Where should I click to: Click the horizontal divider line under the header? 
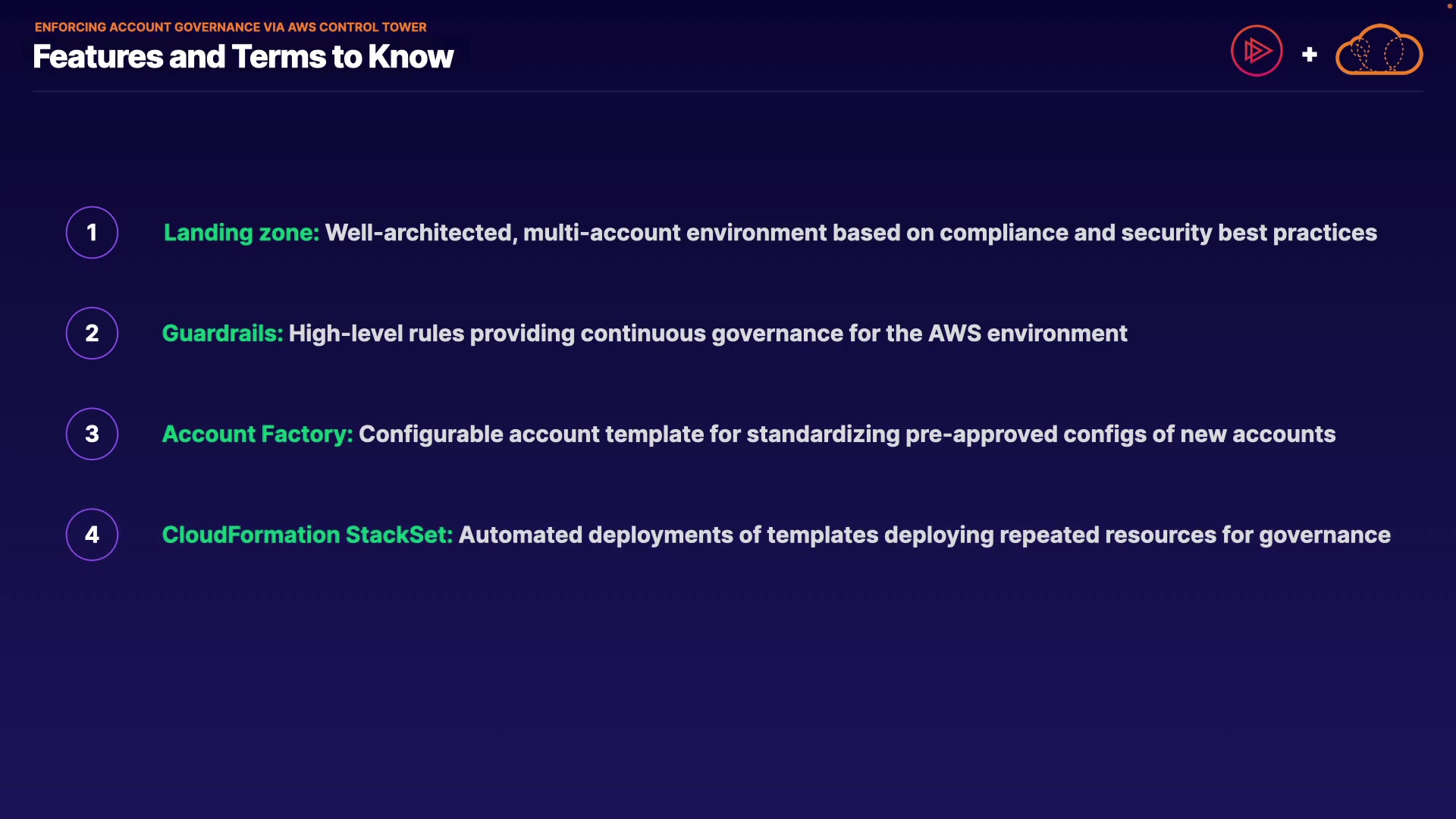pos(728,91)
